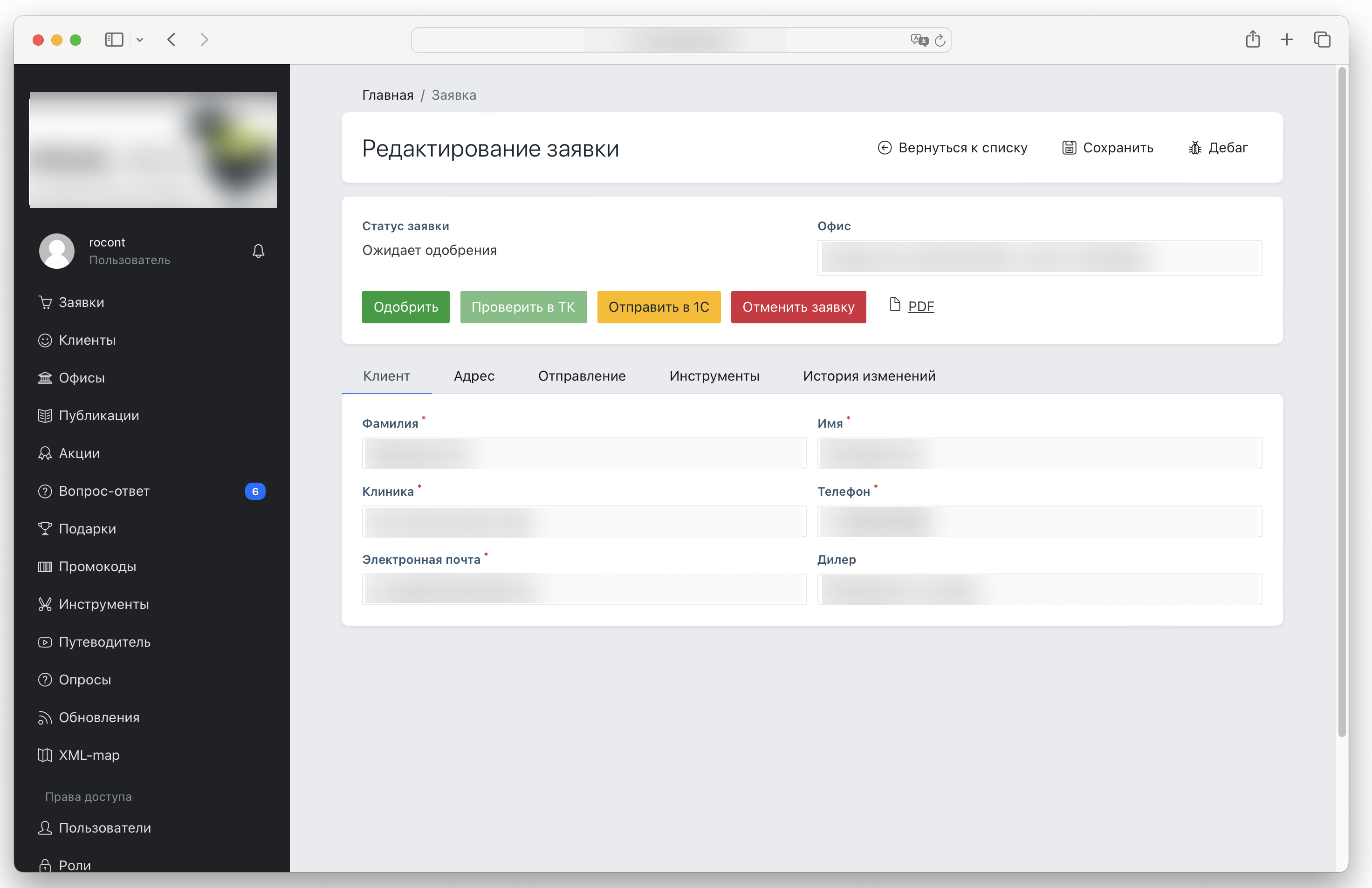Click the Акции award icon
Image resolution: width=1372 pixels, height=888 pixels.
(45, 453)
